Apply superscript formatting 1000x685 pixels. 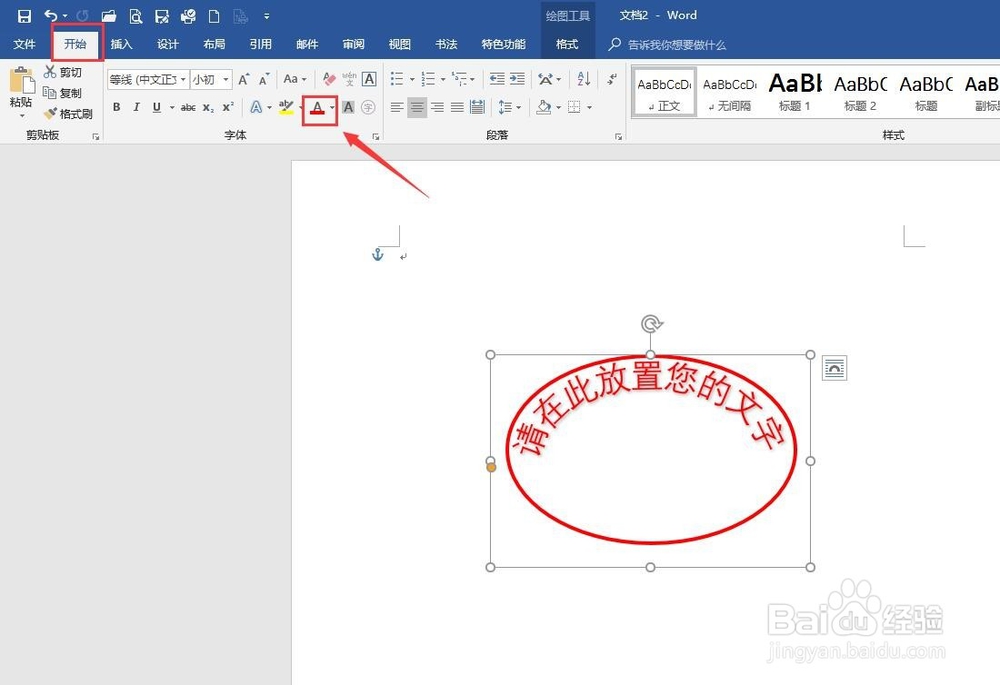click(226, 107)
